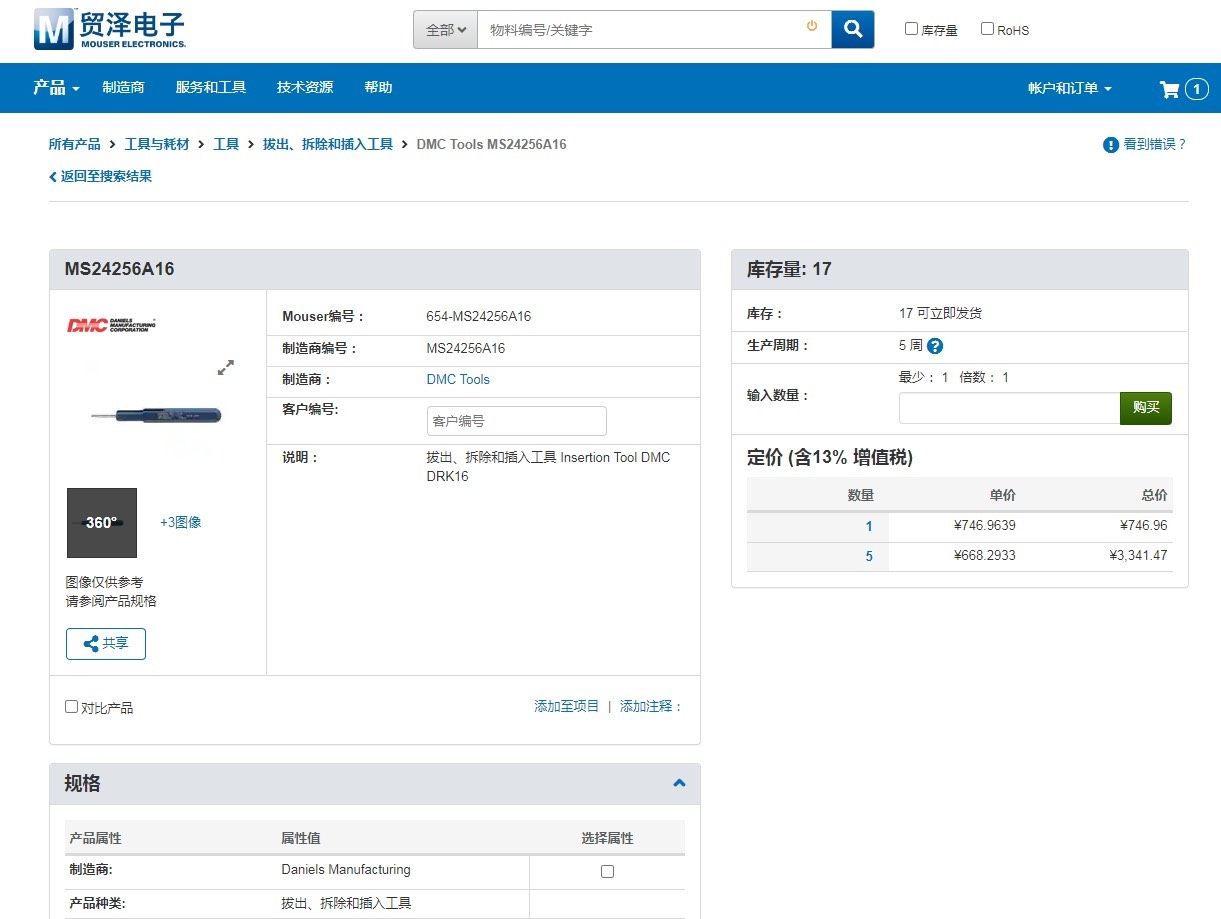Open the 帐户和订单 dropdown
This screenshot has height=919, width=1221.
(1070, 88)
